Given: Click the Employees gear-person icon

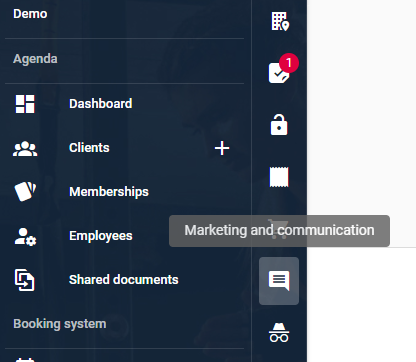Looking at the screenshot, I should click(x=25, y=237).
